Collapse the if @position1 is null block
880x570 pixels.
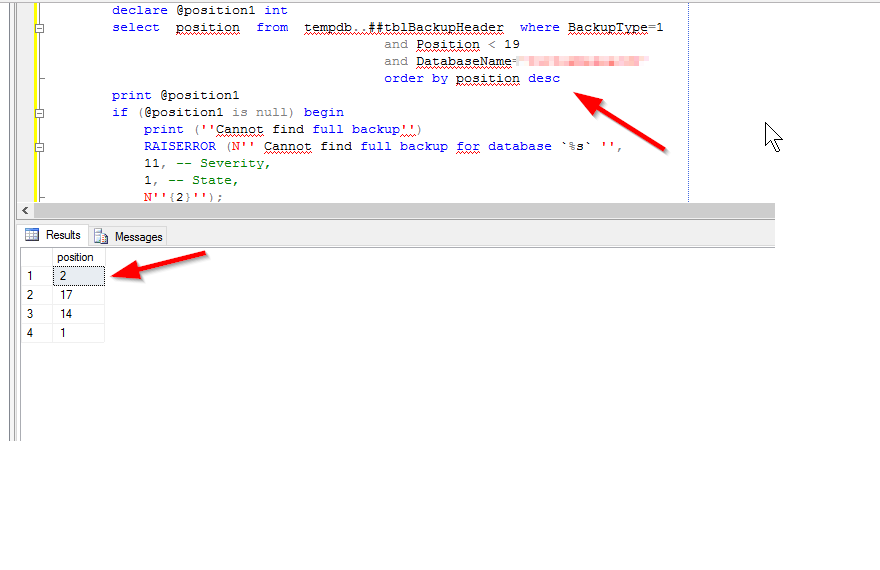click(x=39, y=113)
